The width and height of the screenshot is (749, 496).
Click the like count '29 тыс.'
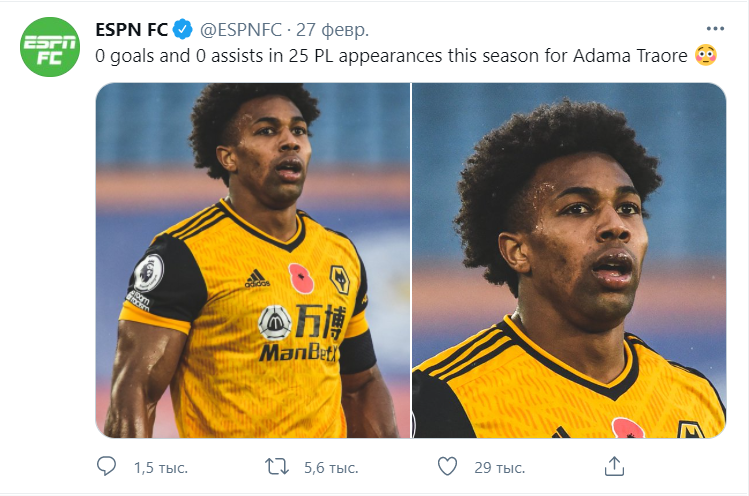[x=500, y=467]
